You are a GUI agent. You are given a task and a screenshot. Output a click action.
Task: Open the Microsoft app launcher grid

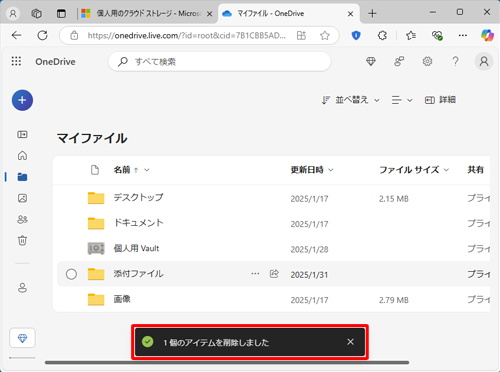16,61
